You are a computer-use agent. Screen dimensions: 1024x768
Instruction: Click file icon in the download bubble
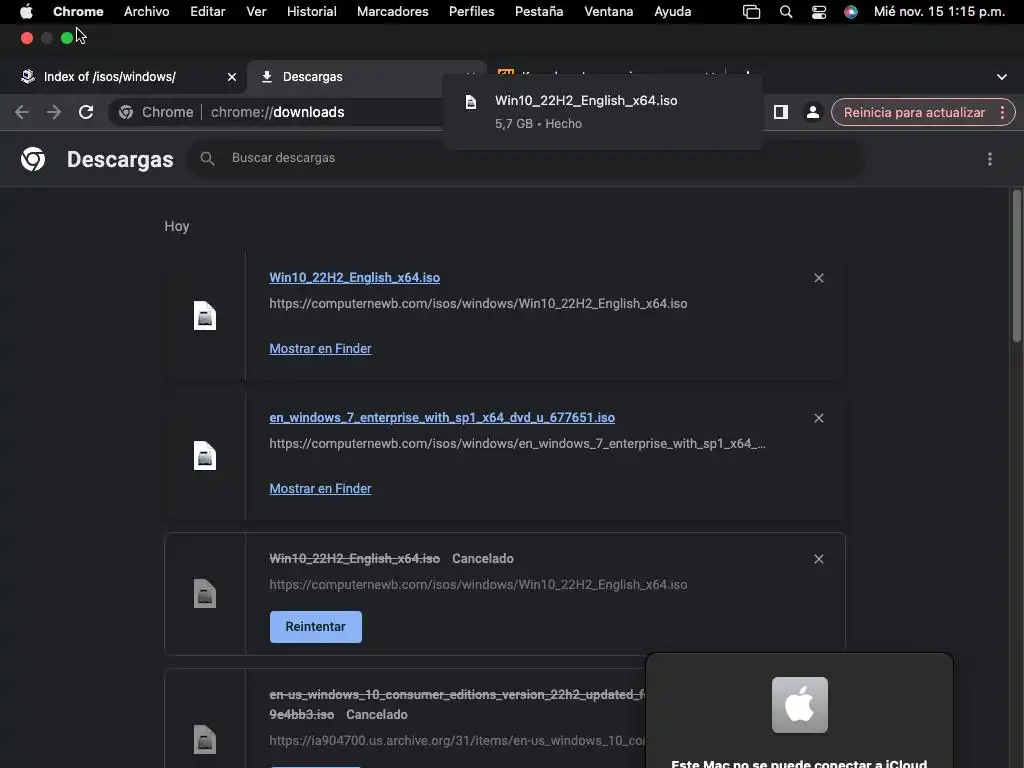point(471,103)
